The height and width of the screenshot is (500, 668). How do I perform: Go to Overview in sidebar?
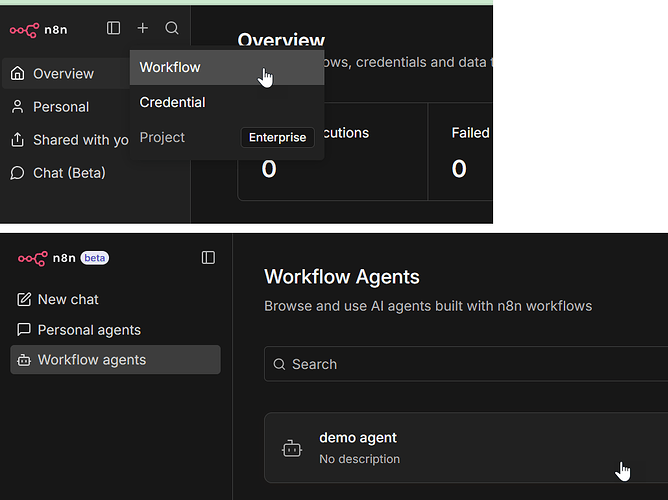pos(63,73)
